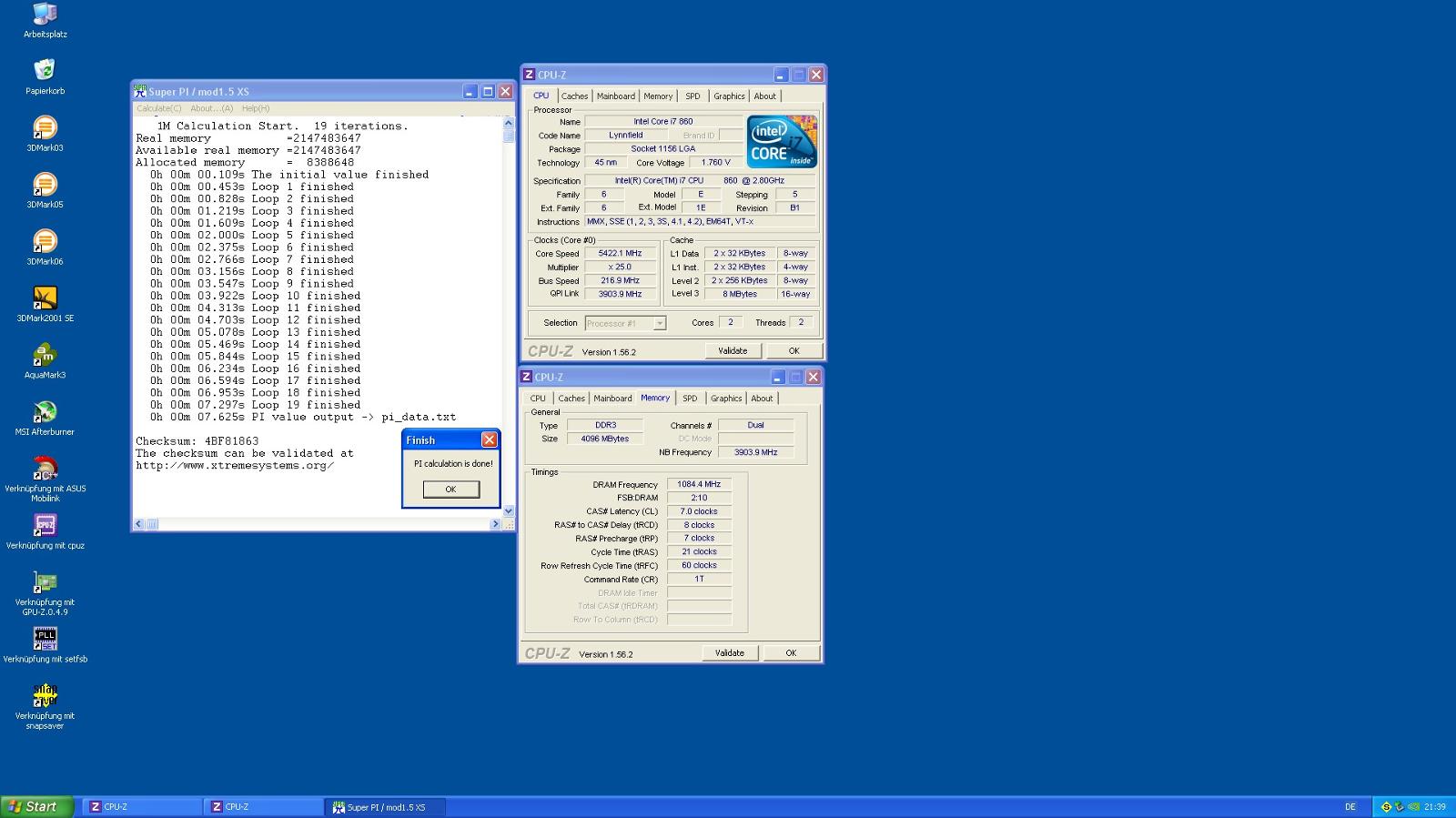Open the About tab in upper CPU-Z
The height and width of the screenshot is (818, 1456).
764,96
